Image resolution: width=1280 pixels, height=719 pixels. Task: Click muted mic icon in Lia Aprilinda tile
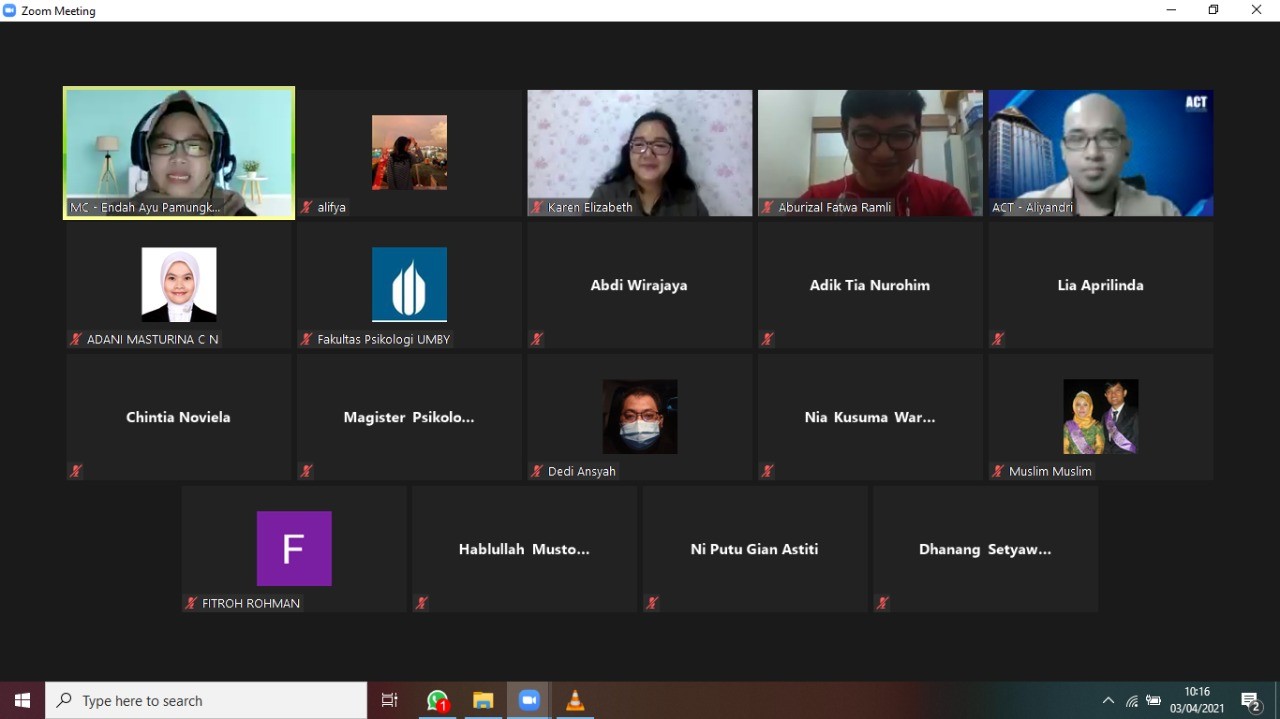click(x=998, y=339)
